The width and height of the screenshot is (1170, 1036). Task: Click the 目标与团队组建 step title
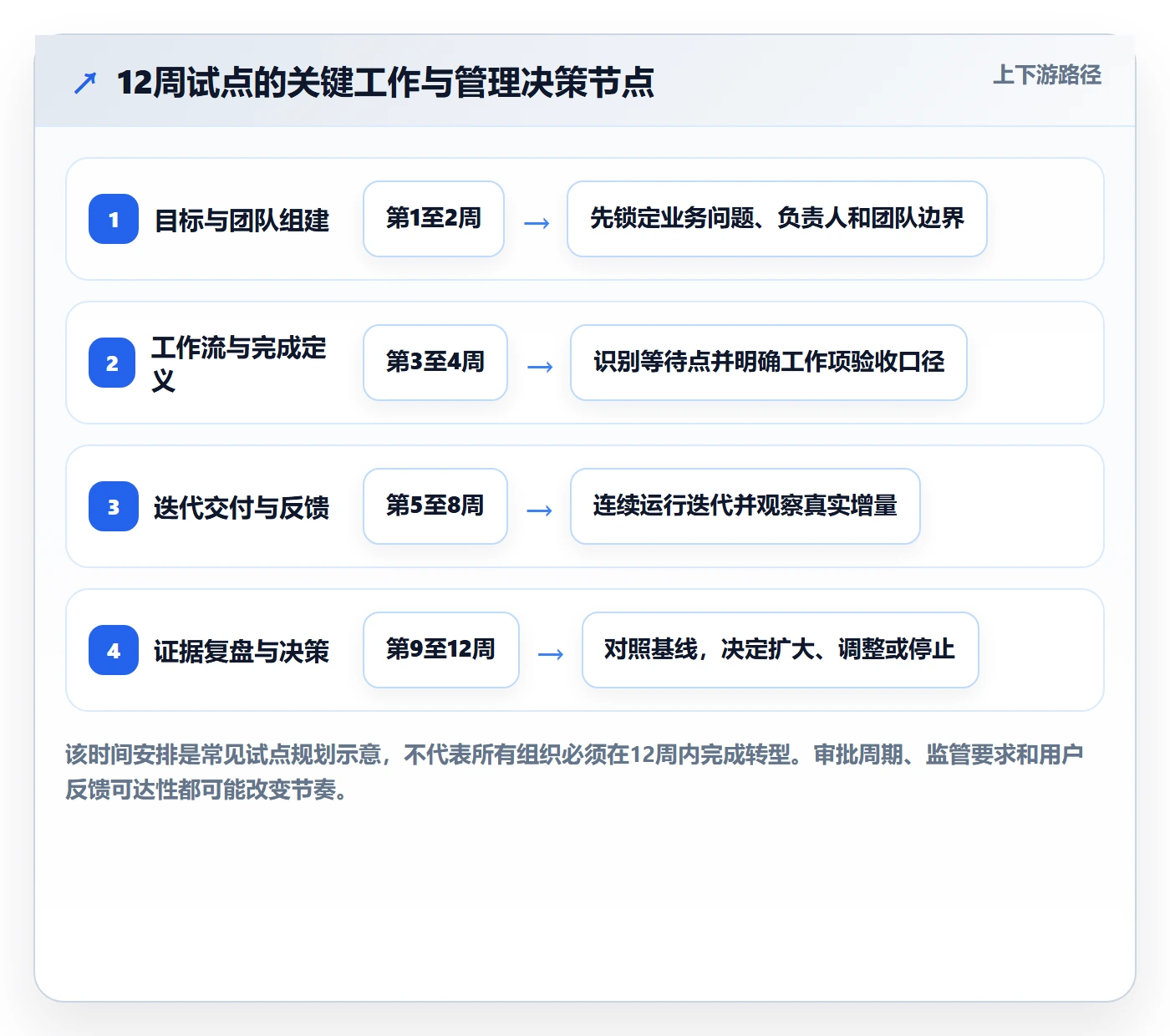click(x=242, y=220)
